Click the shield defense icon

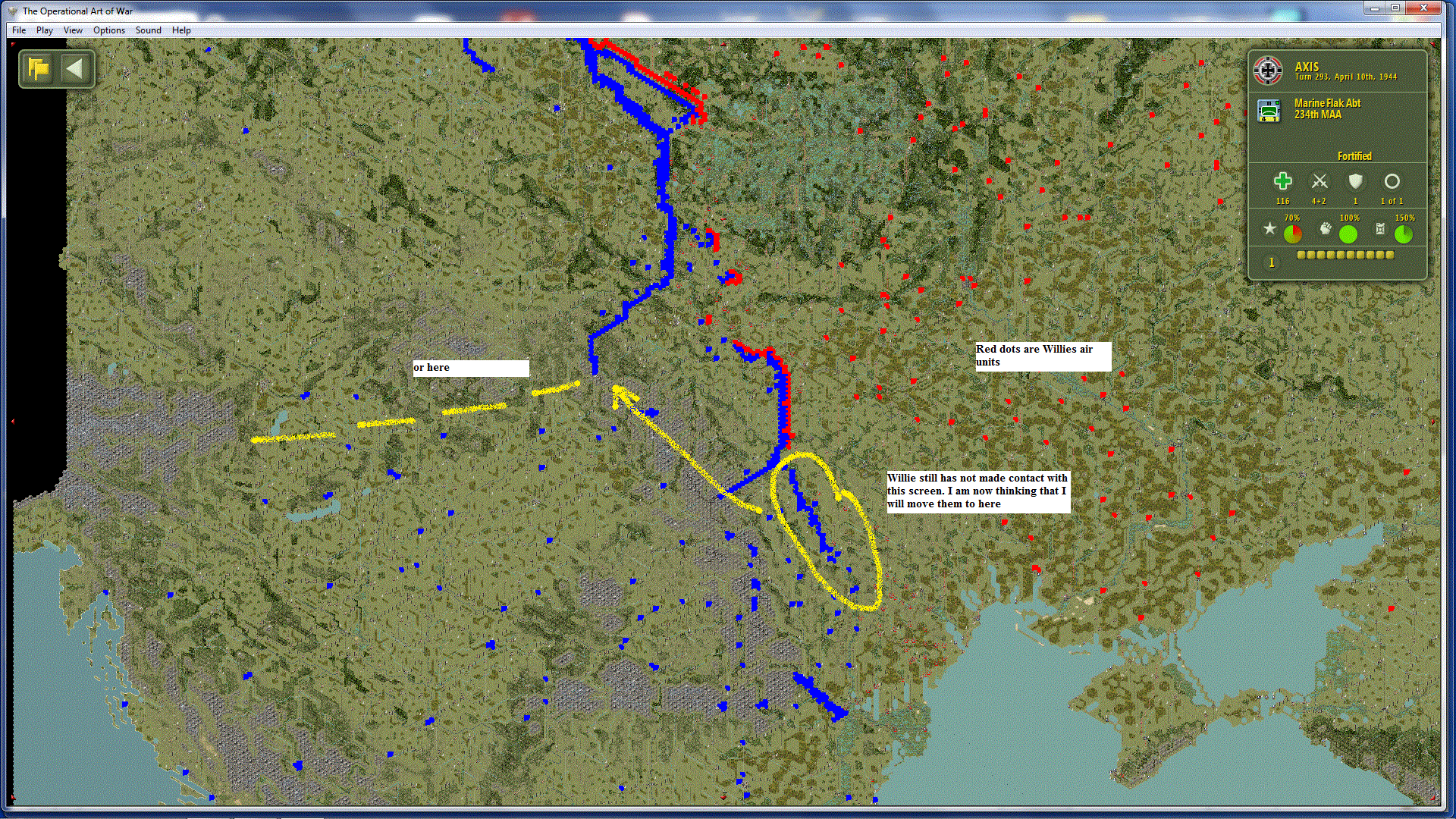point(1355,181)
